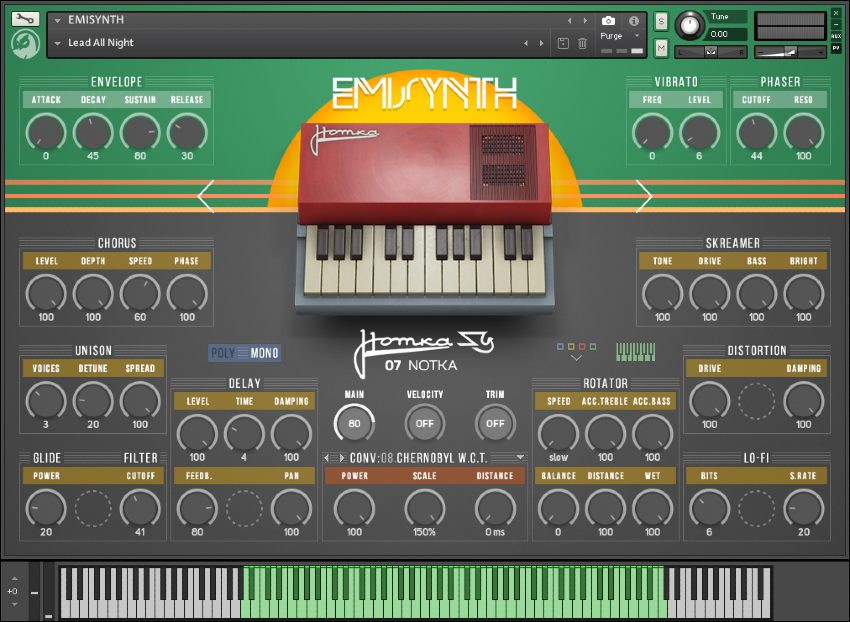Open the EMISYNTH instrument dropdown arrow
This screenshot has width=850, height=622.
[x=59, y=18]
